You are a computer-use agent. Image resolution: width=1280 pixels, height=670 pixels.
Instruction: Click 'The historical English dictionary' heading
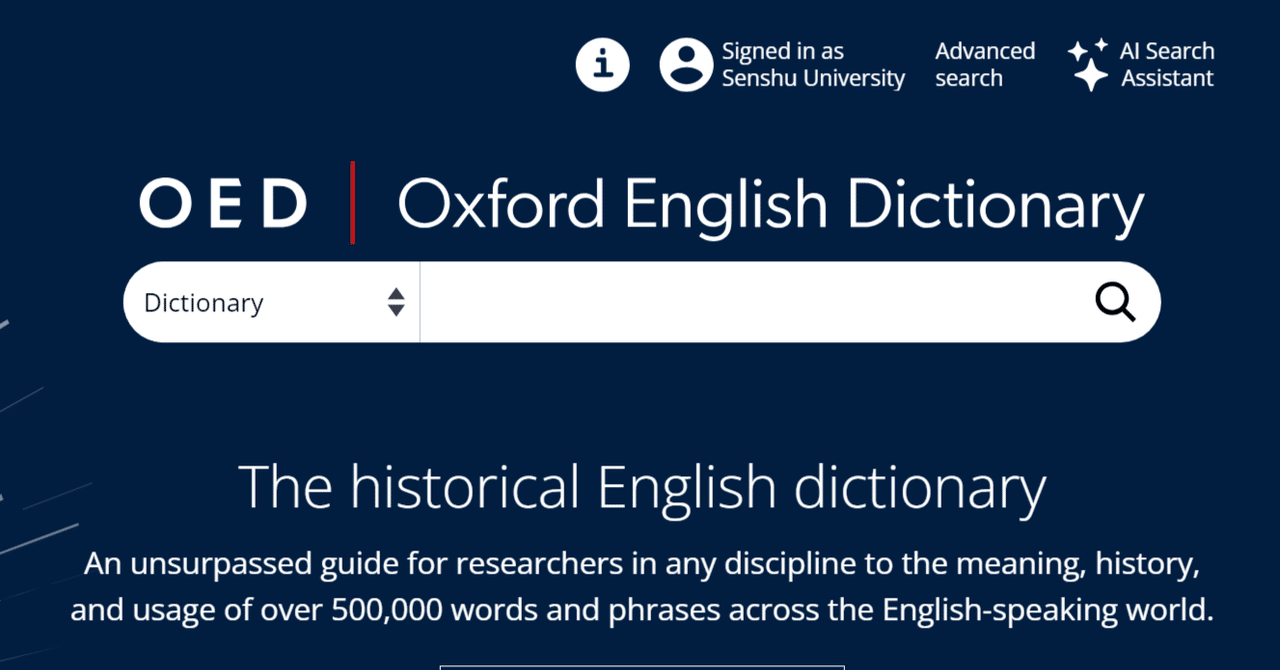[642, 487]
